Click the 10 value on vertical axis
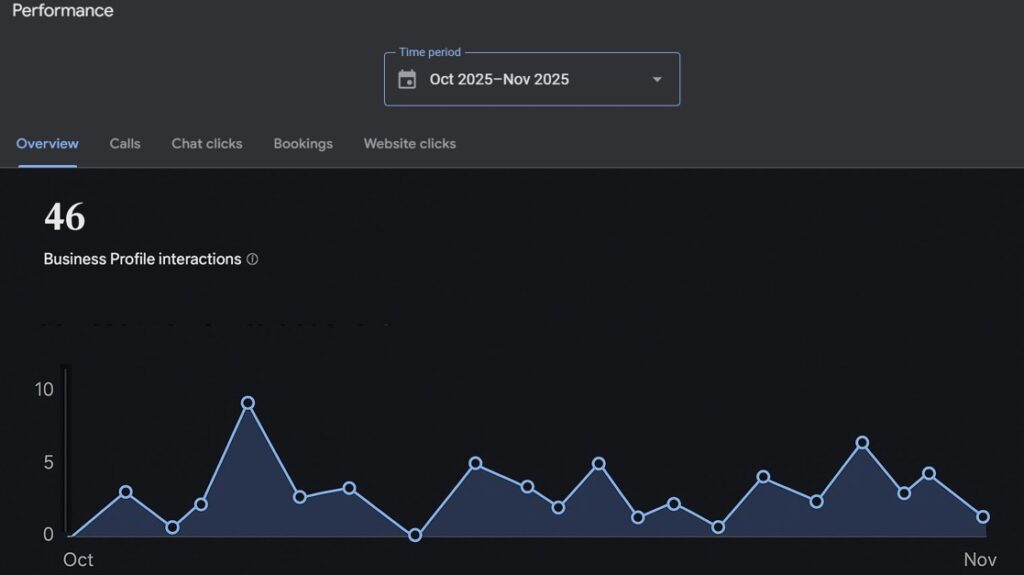 pyautogui.click(x=44, y=389)
